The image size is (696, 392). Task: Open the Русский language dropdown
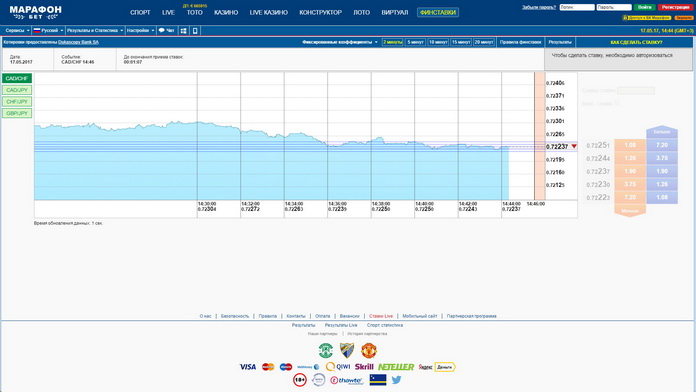[x=48, y=31]
